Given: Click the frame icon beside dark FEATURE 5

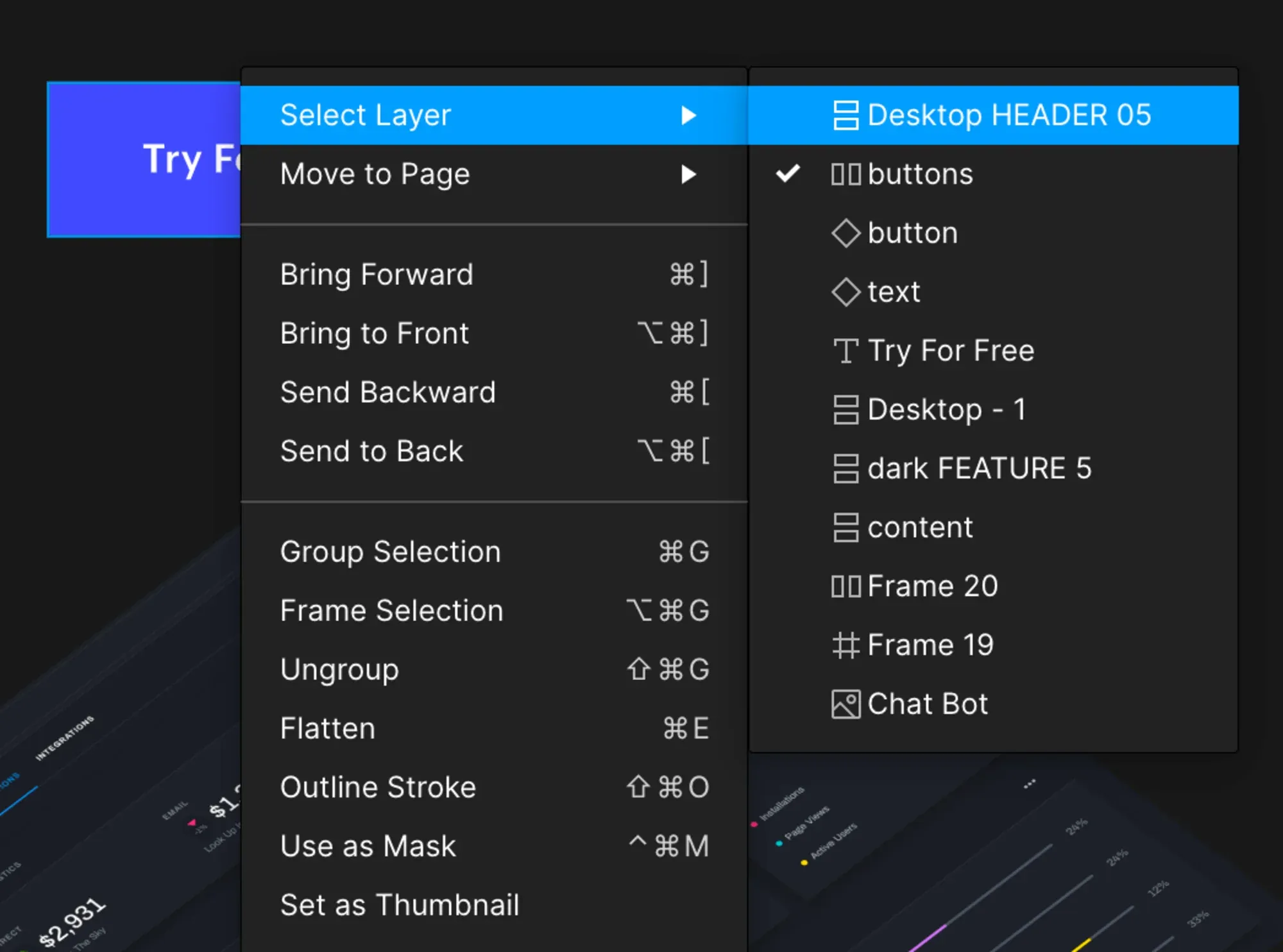Looking at the screenshot, I should (x=845, y=469).
